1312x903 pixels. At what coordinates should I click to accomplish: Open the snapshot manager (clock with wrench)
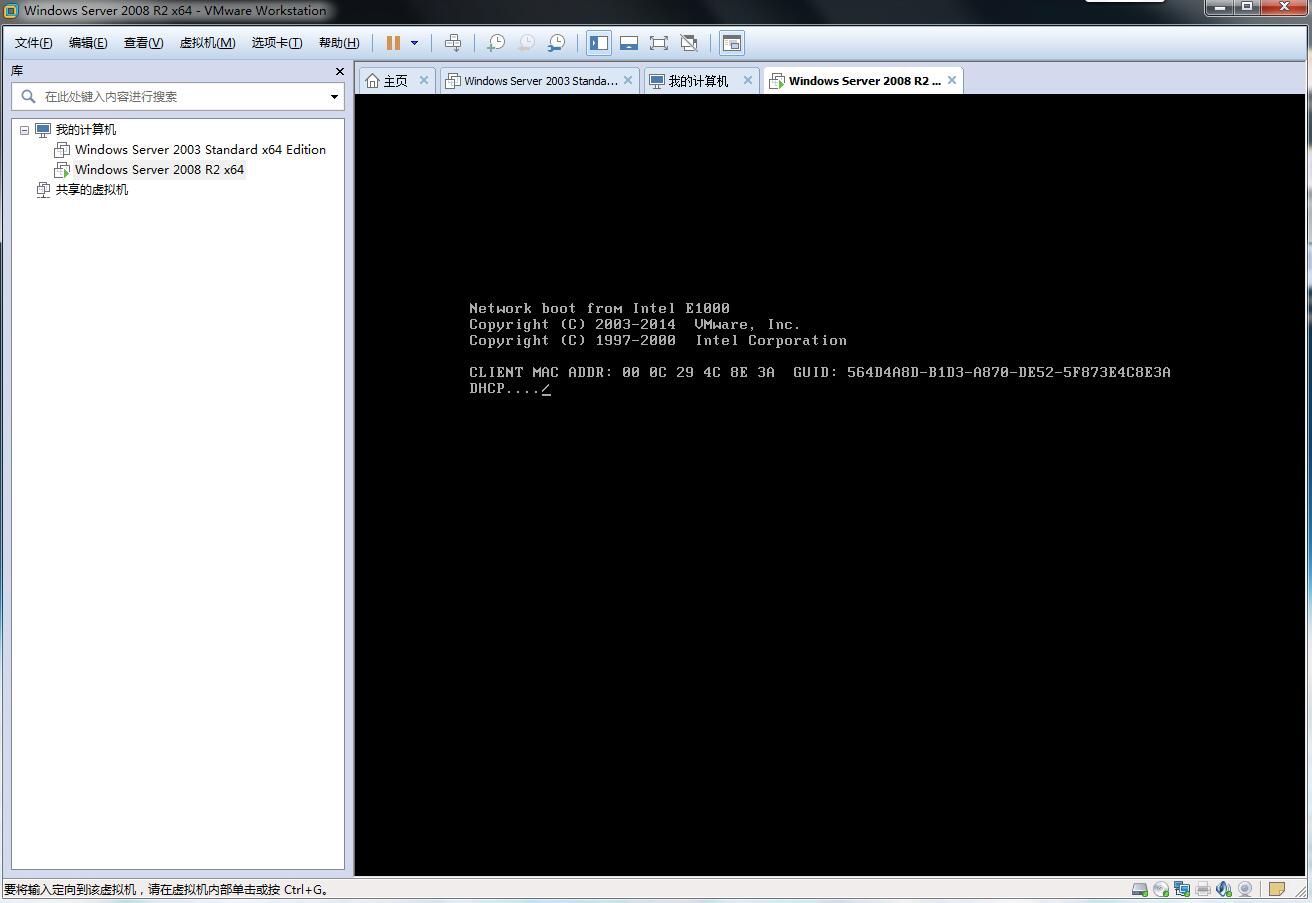(x=556, y=43)
